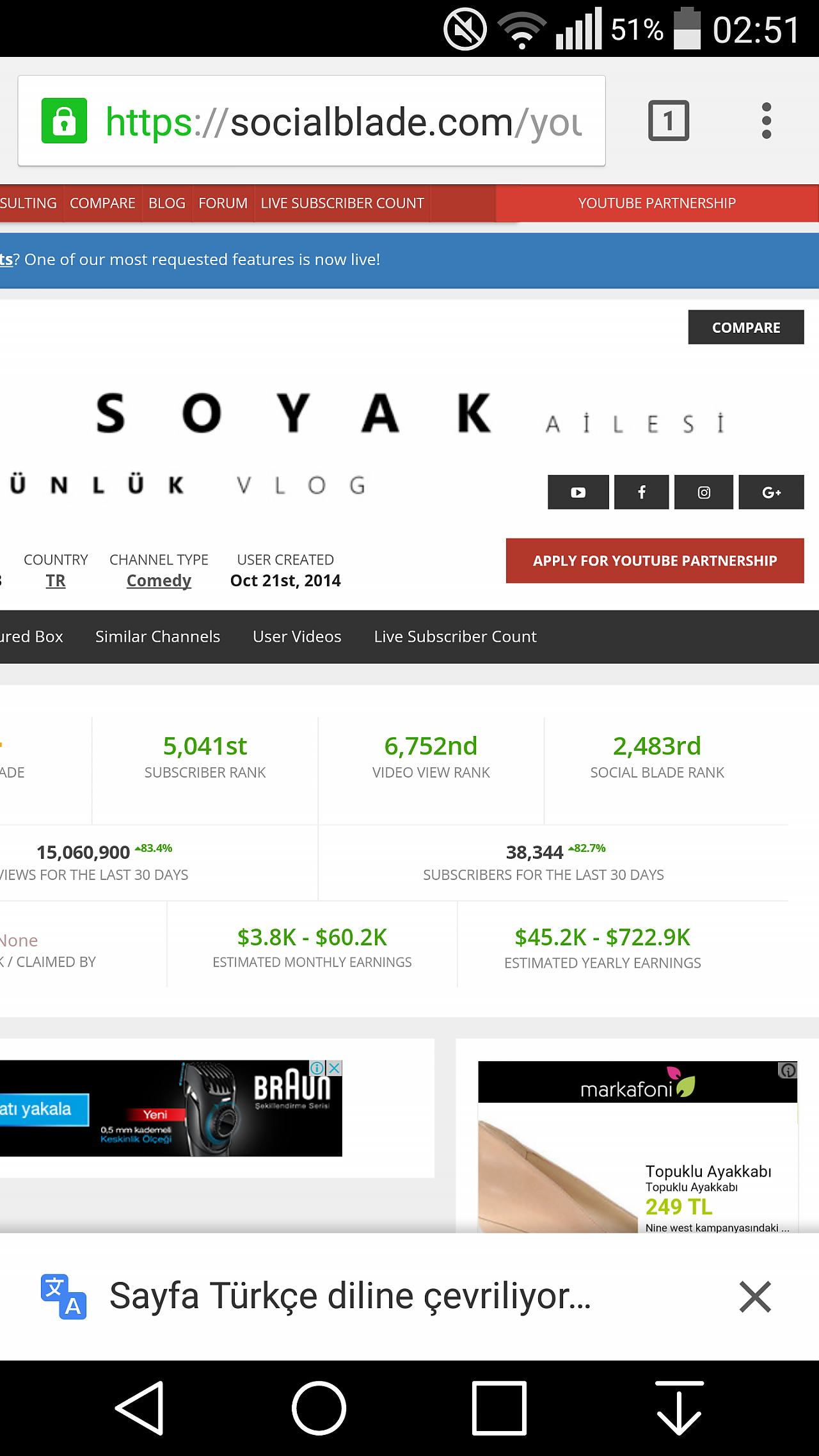Tap the blue most requested features banner

[x=409, y=260]
